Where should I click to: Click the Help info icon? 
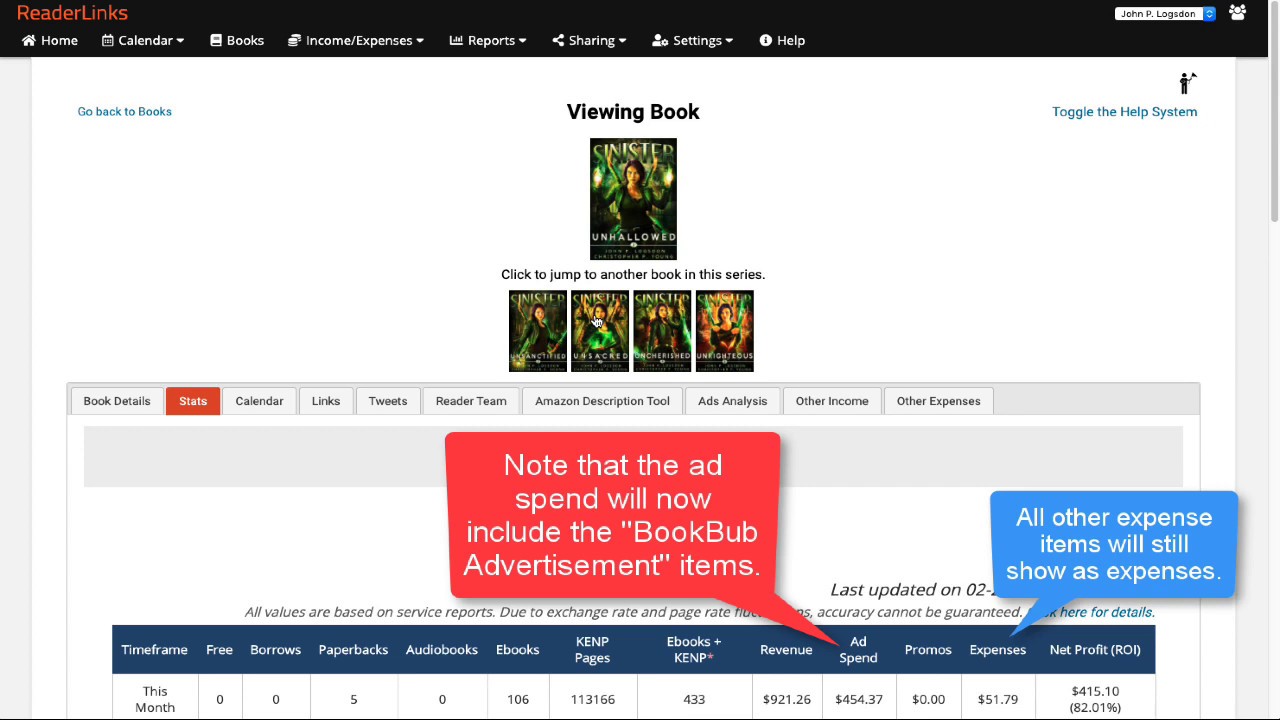coord(766,40)
